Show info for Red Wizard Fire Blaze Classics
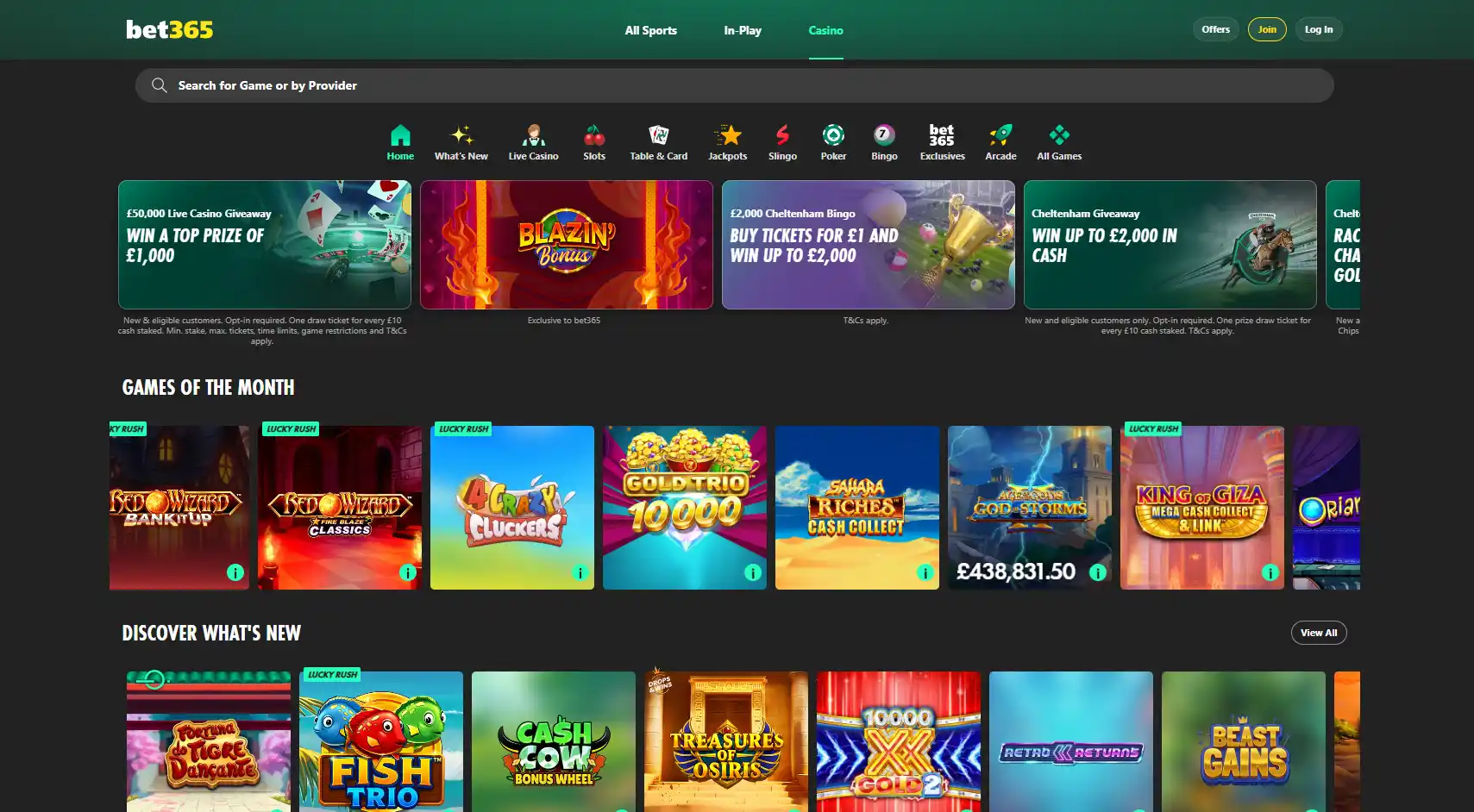Viewport: 1474px width, 812px height. pos(407,572)
